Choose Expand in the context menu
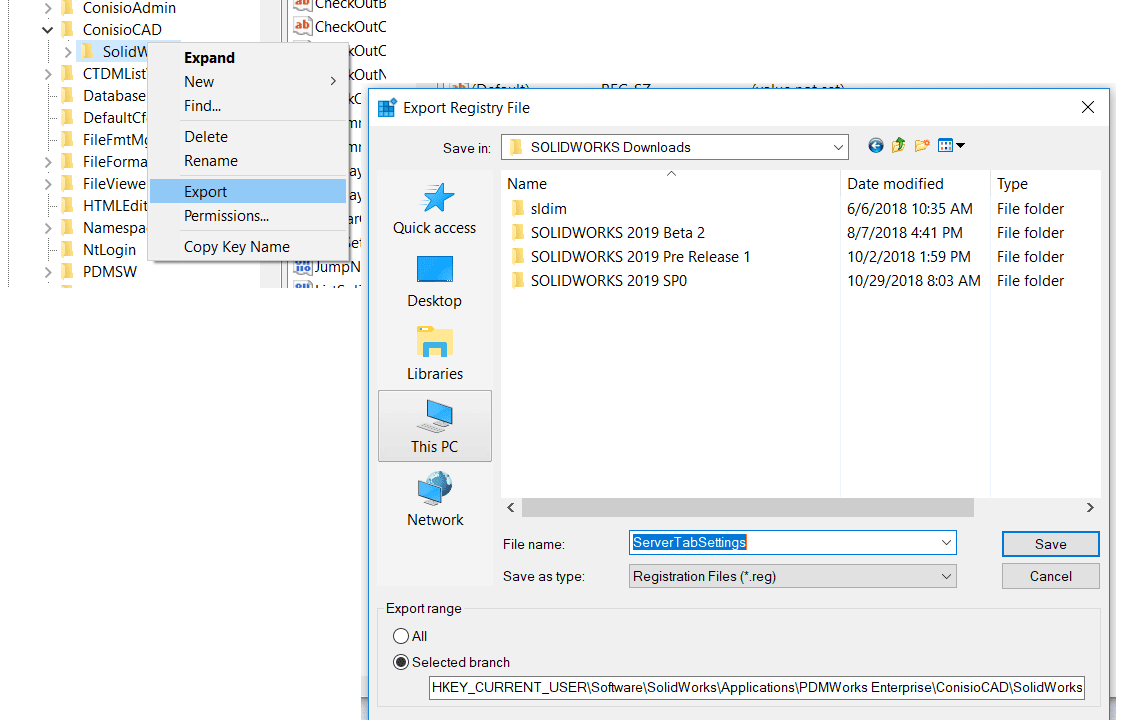 [x=247, y=58]
